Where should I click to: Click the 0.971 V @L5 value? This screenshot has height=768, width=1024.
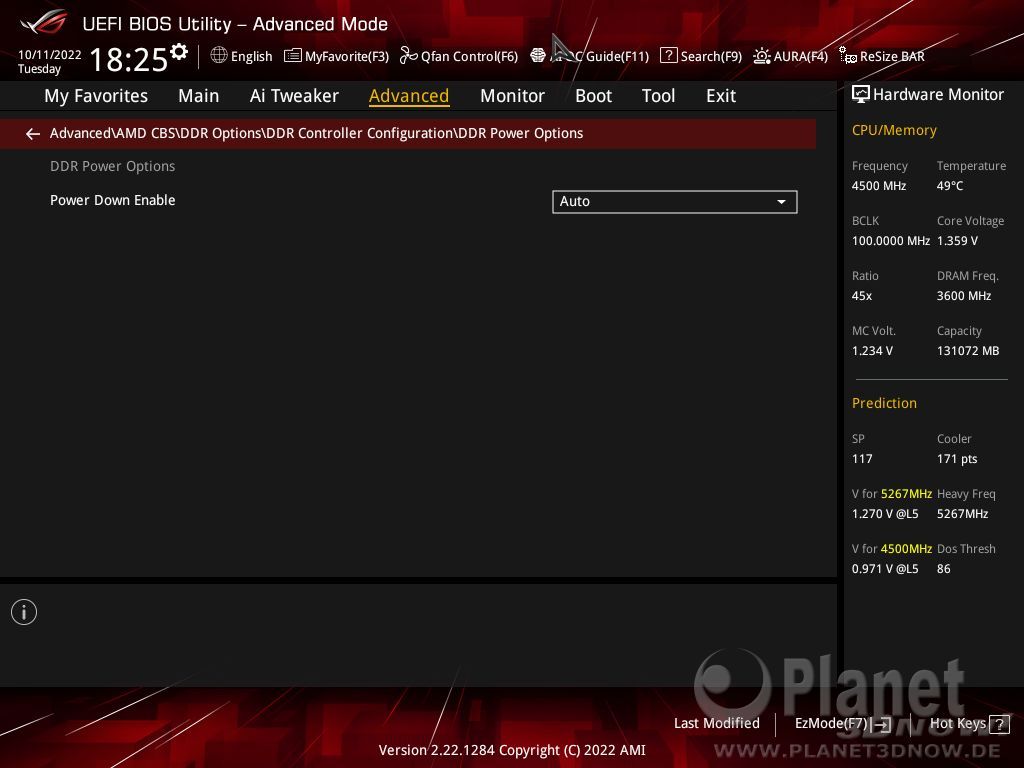pos(885,569)
